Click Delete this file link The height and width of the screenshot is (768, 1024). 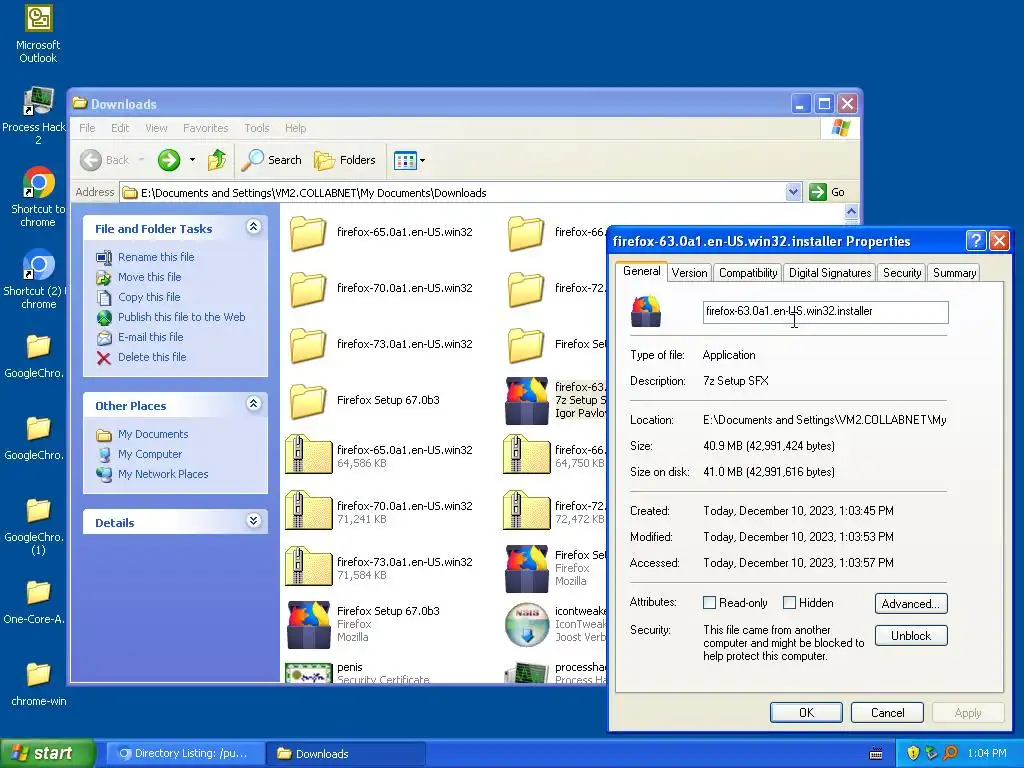[x=152, y=357]
